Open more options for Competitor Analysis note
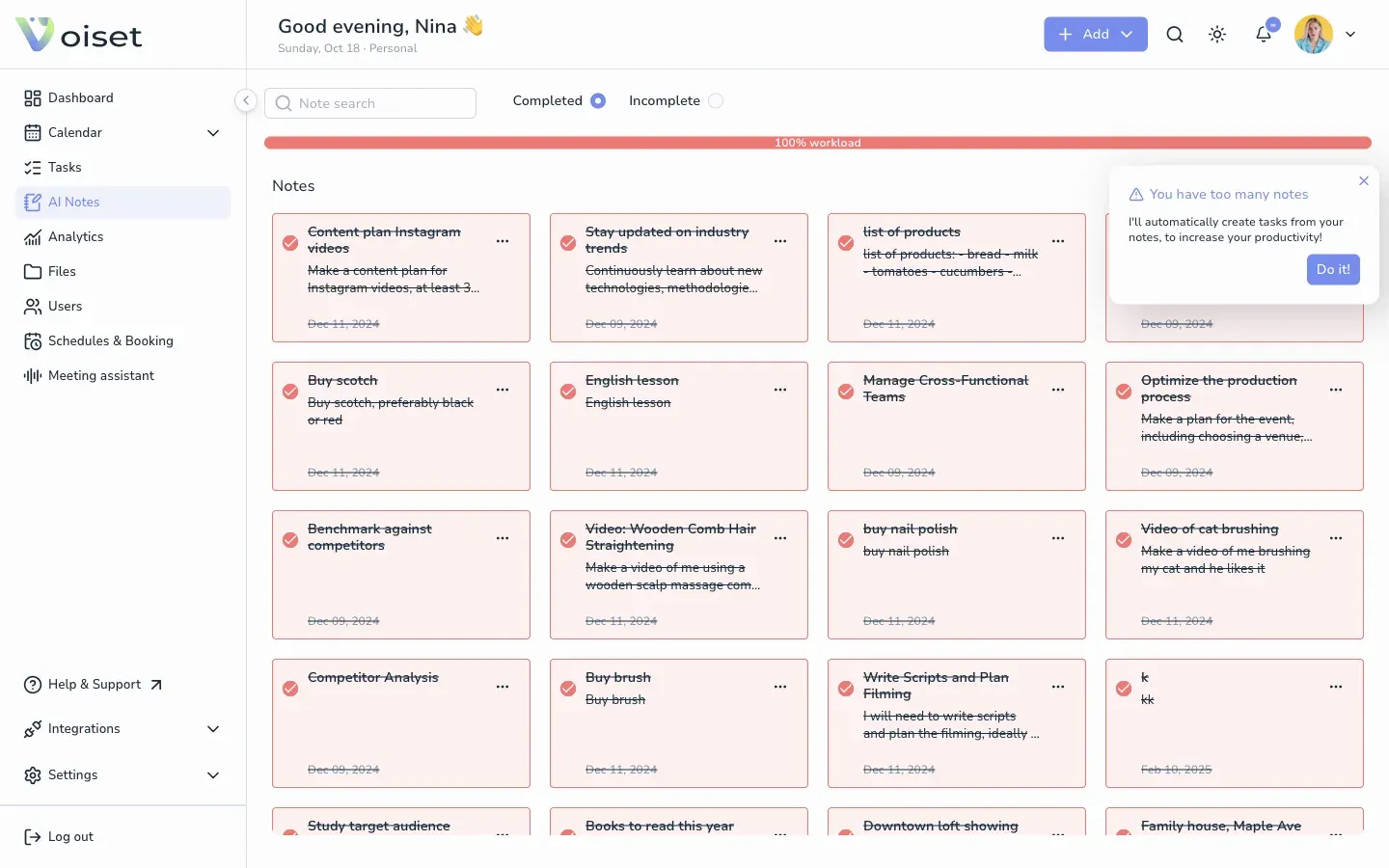1389x868 pixels. [503, 687]
